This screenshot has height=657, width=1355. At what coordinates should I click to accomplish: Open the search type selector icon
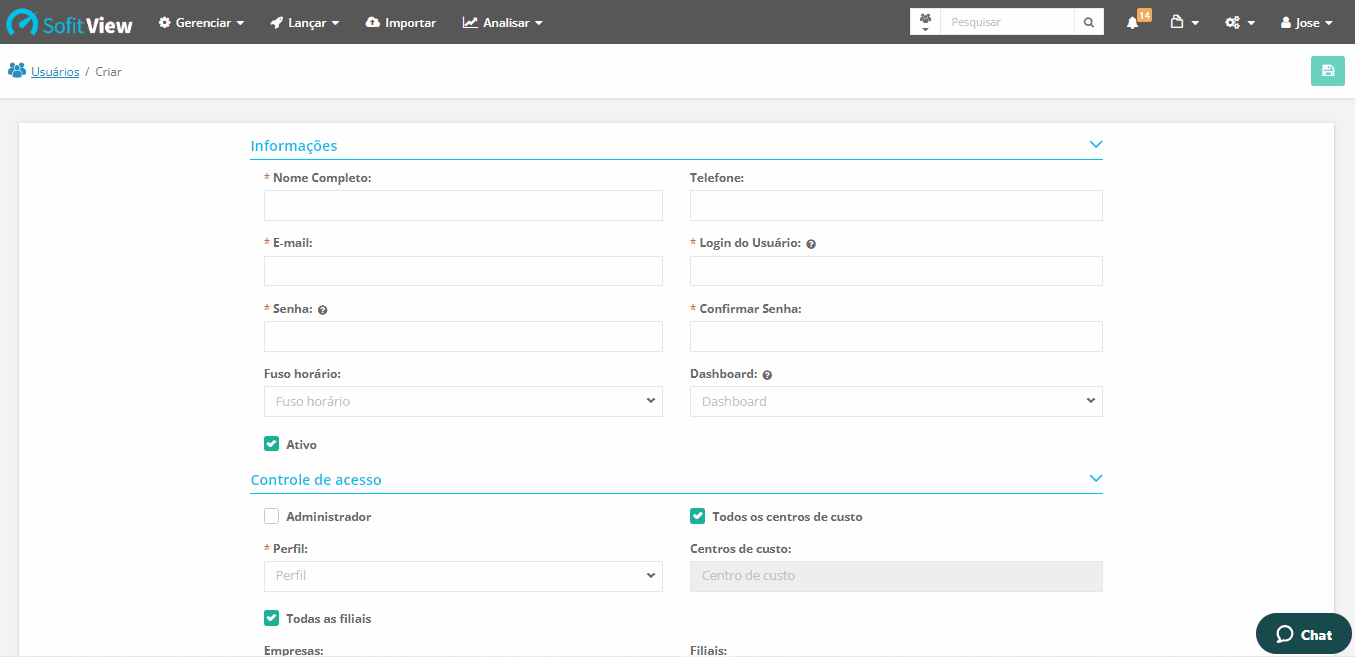point(925,22)
